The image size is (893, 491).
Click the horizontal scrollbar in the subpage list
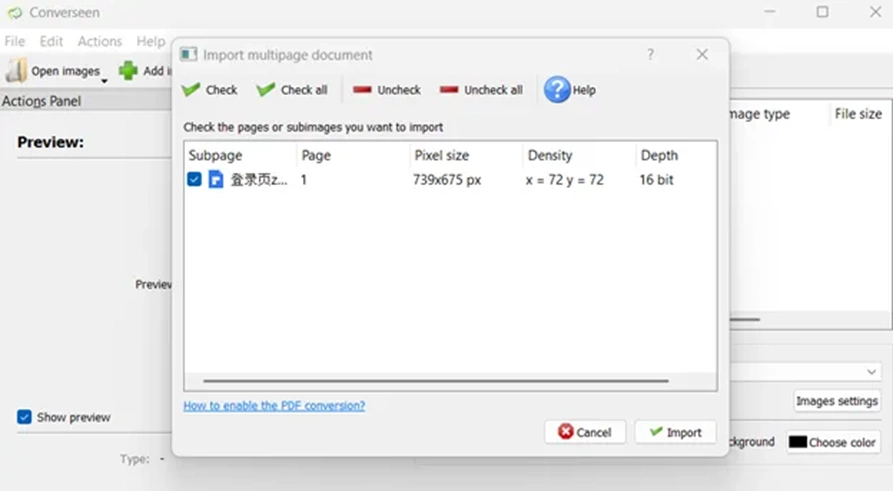point(436,381)
